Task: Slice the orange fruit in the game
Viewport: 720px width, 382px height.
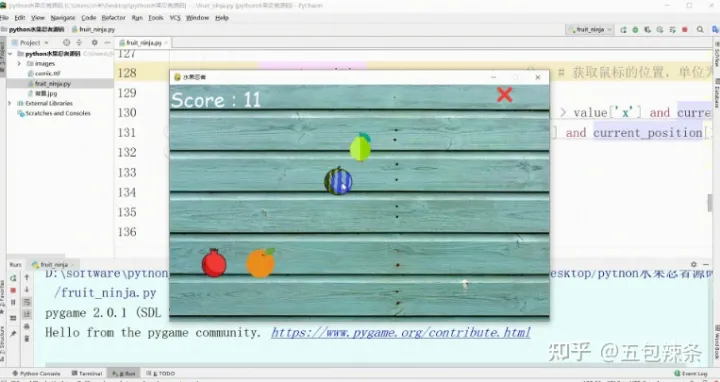Action: tap(260, 263)
